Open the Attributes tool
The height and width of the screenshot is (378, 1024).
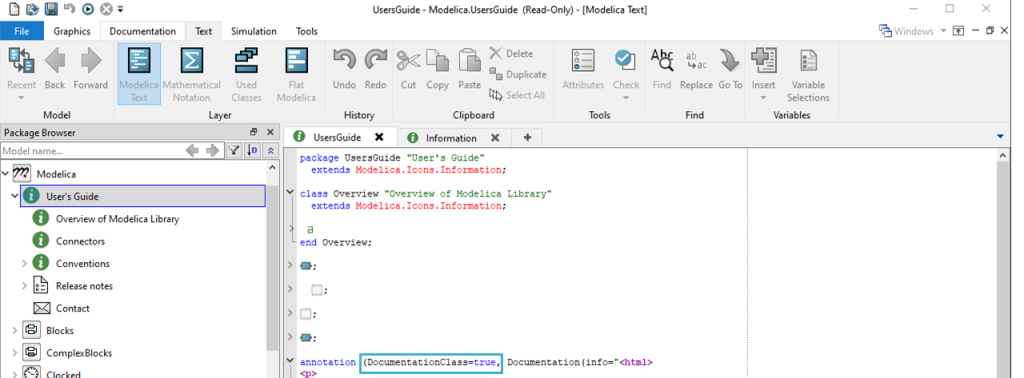tap(583, 69)
